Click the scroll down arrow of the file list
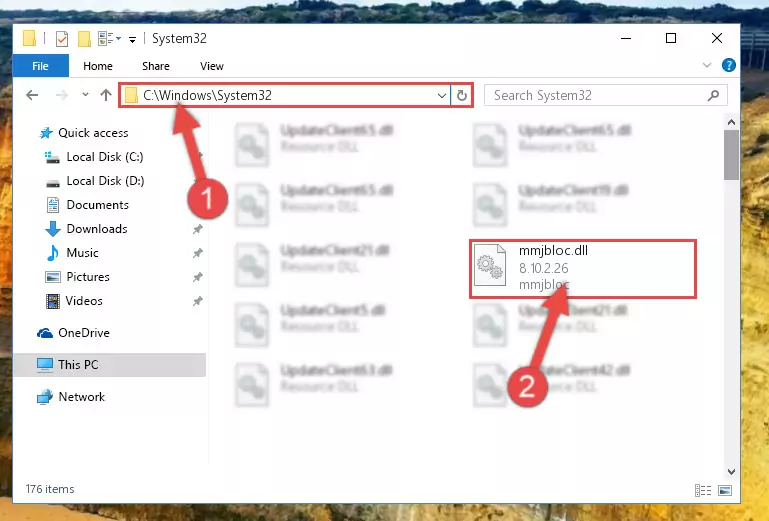The width and height of the screenshot is (769, 521). point(731,472)
